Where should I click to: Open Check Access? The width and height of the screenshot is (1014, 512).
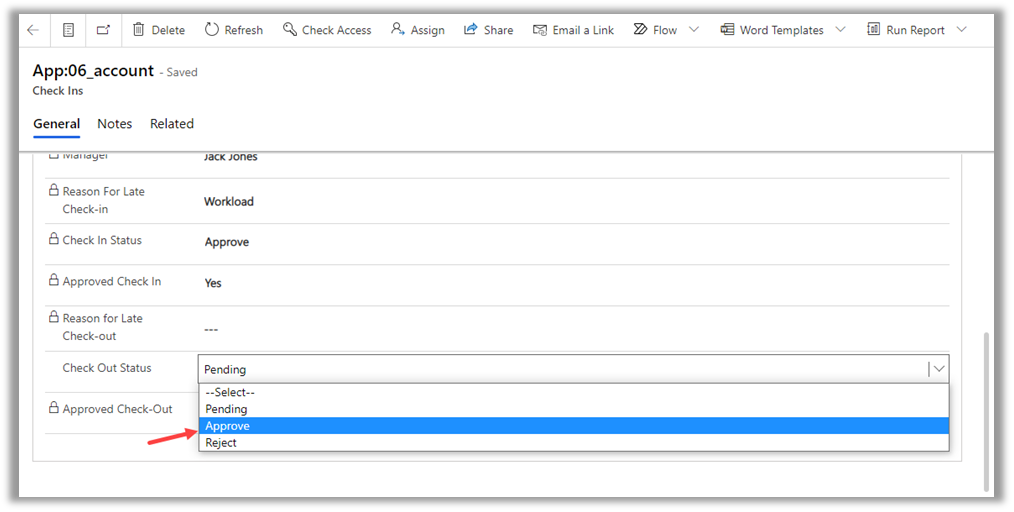[327, 30]
